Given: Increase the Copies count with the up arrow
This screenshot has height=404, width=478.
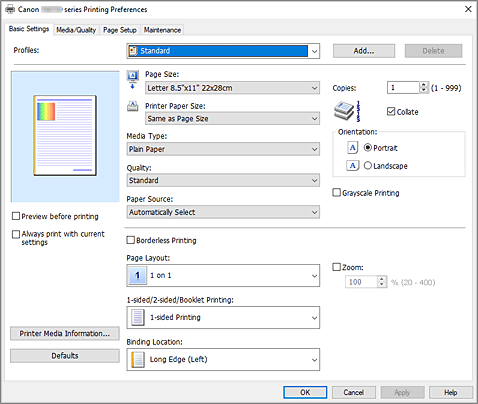Looking at the screenshot, I should point(423,85).
